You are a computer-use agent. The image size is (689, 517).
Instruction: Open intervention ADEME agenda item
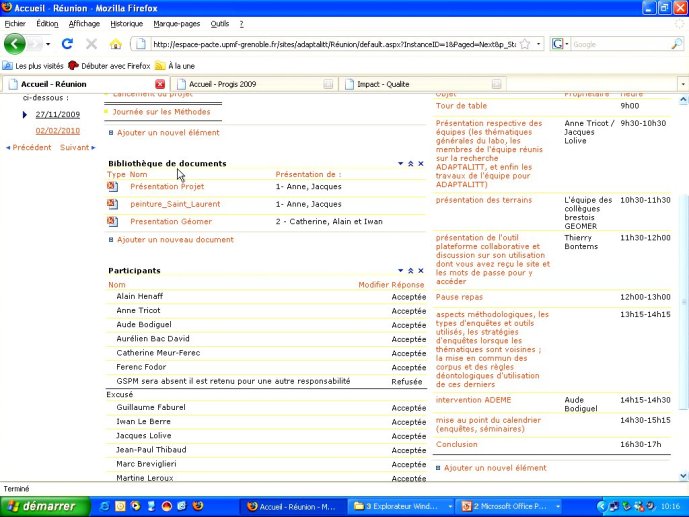(x=473, y=400)
